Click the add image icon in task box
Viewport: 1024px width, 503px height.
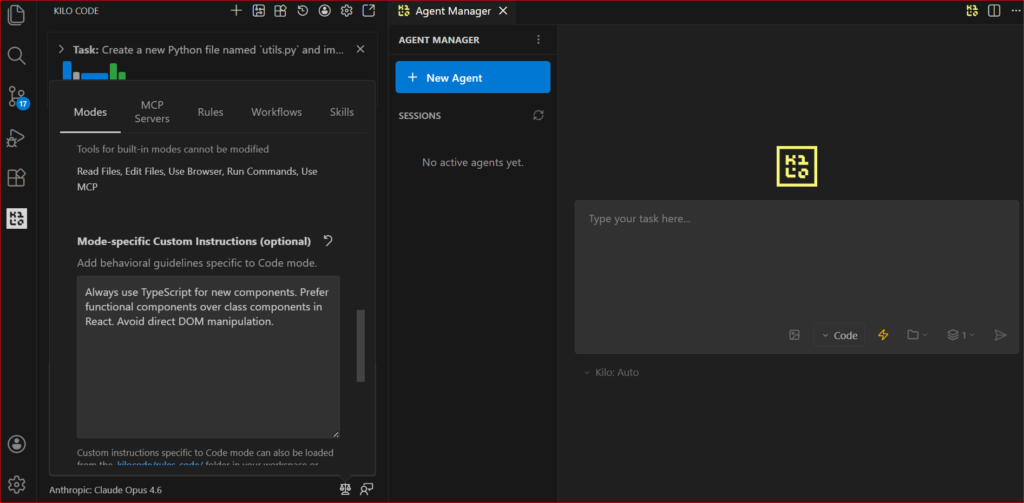point(794,335)
